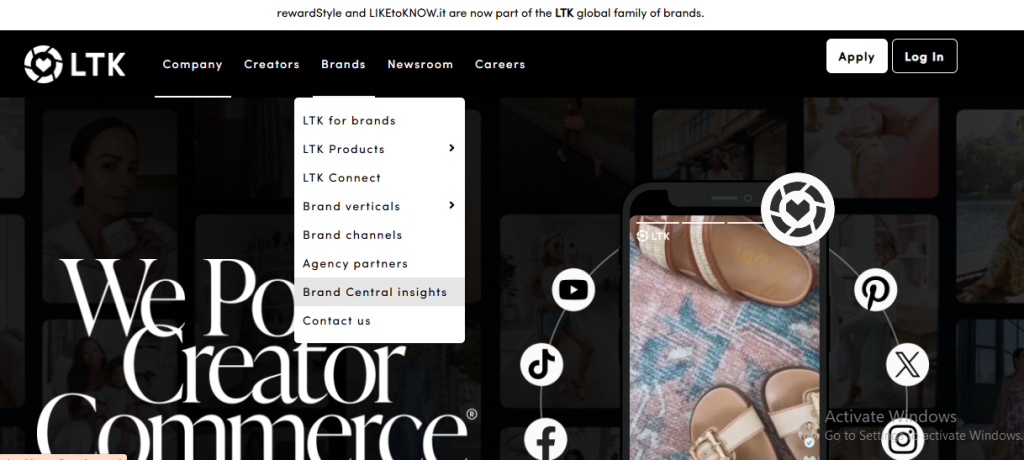Image resolution: width=1024 pixels, height=460 pixels.
Task: Click the Facebook icon circle
Action: pos(546,438)
